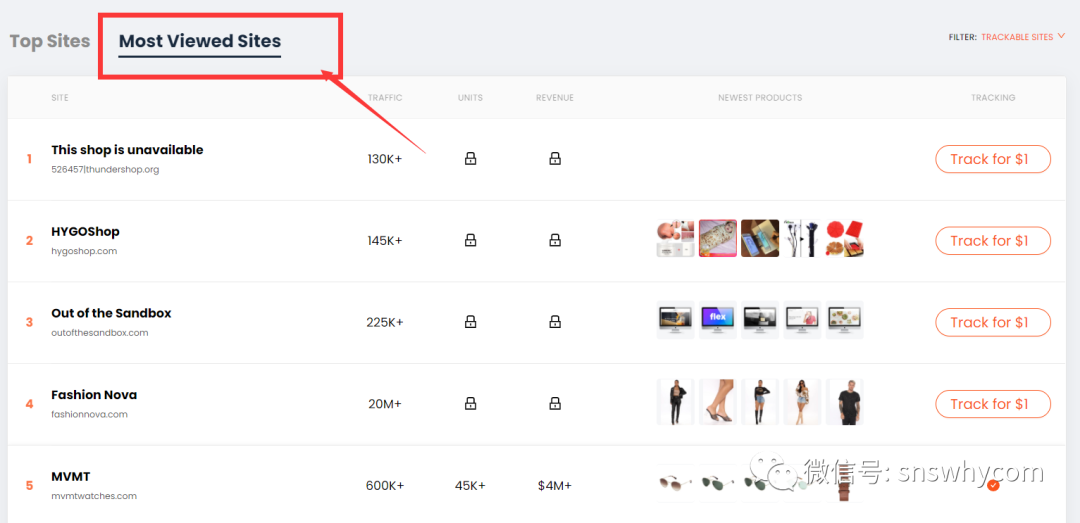Click the 225K+ traffic value

coord(385,322)
